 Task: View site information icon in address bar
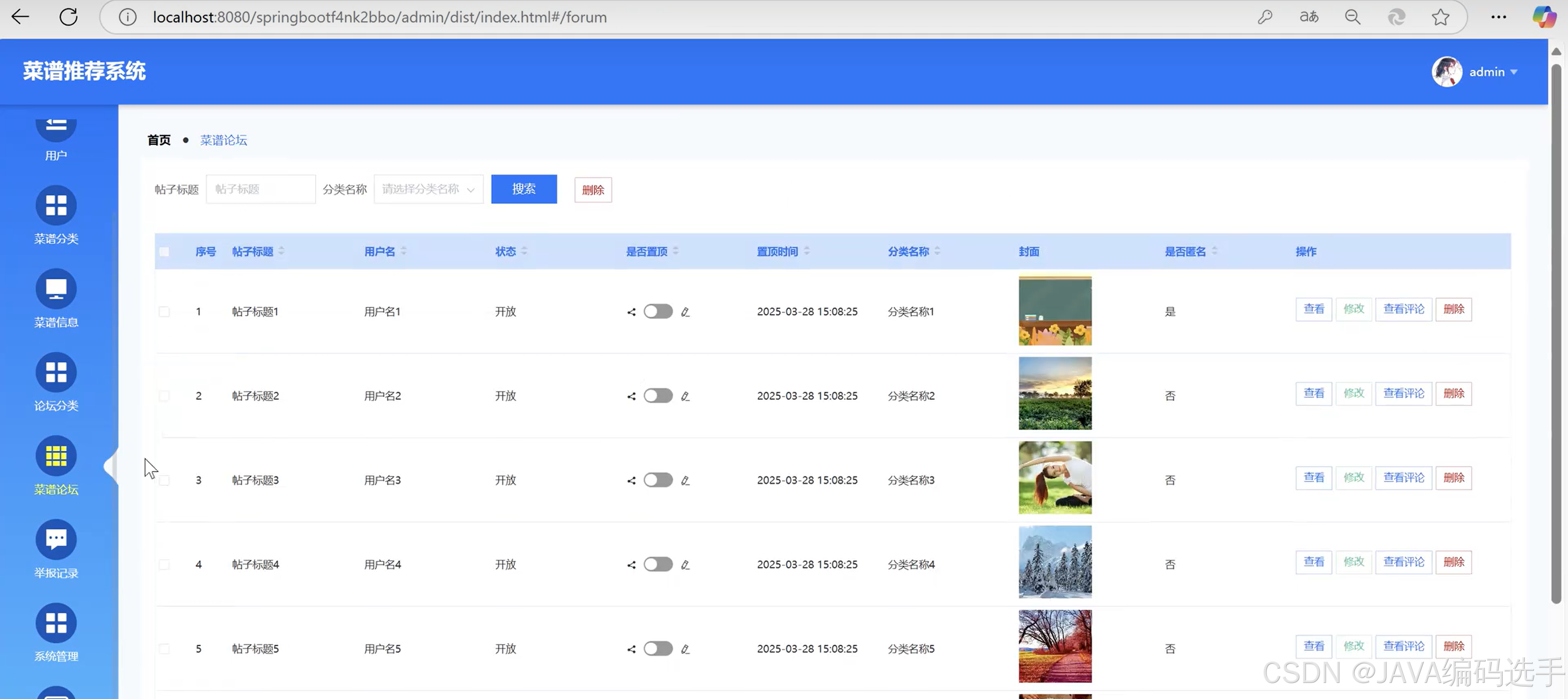(127, 17)
